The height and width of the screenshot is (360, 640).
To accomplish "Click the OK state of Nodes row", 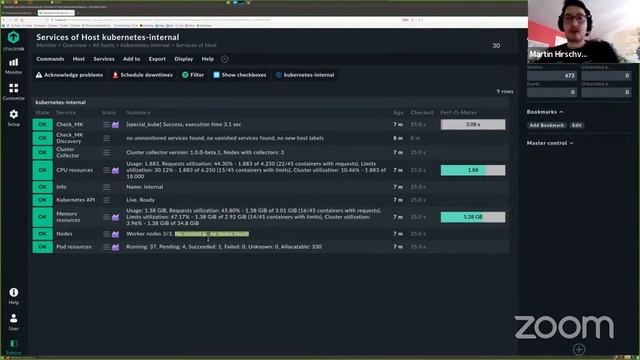I will 42,234.
